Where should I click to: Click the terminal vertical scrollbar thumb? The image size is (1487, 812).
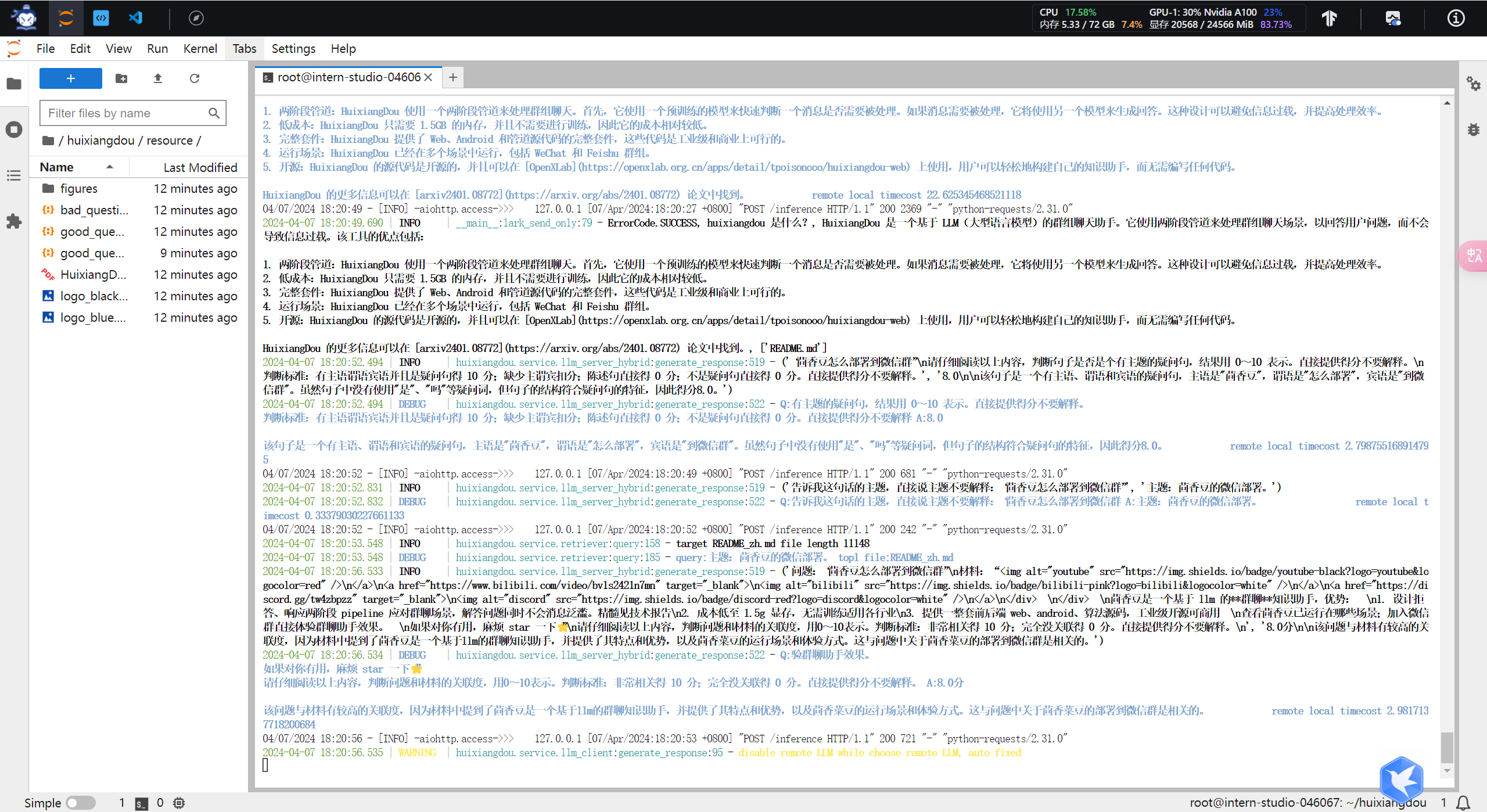tap(1447, 747)
